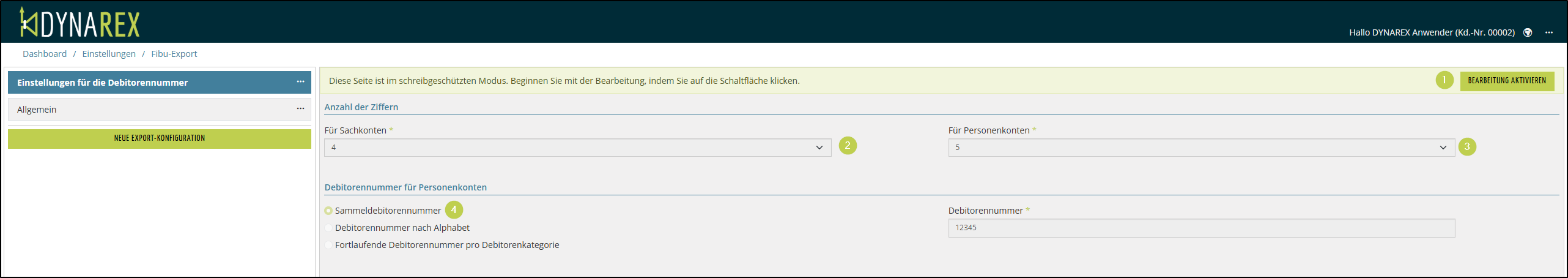Image resolution: width=1568 pixels, height=278 pixels.
Task: Click the DYNAREX logo
Action: [80, 23]
